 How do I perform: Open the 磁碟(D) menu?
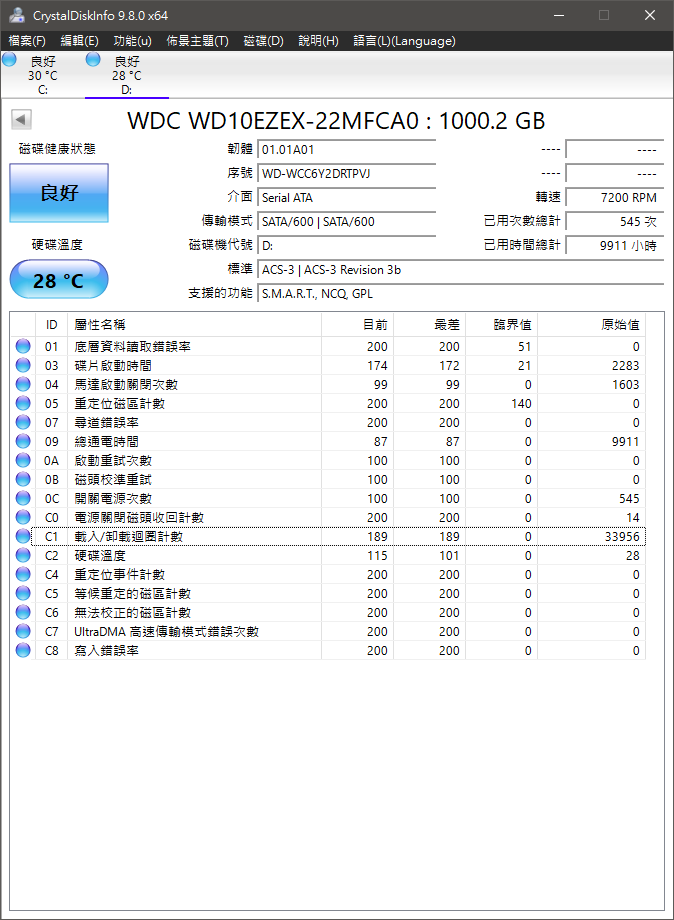(263, 40)
